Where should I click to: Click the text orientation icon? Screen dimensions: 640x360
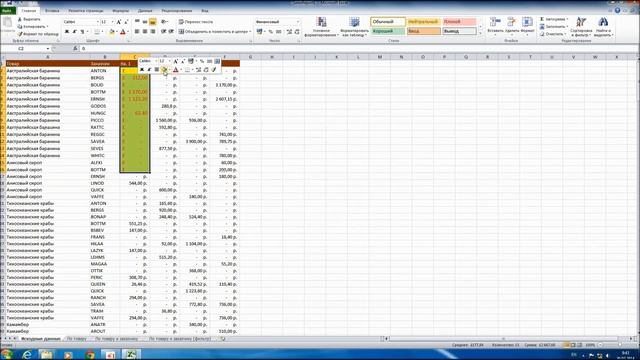164,22
